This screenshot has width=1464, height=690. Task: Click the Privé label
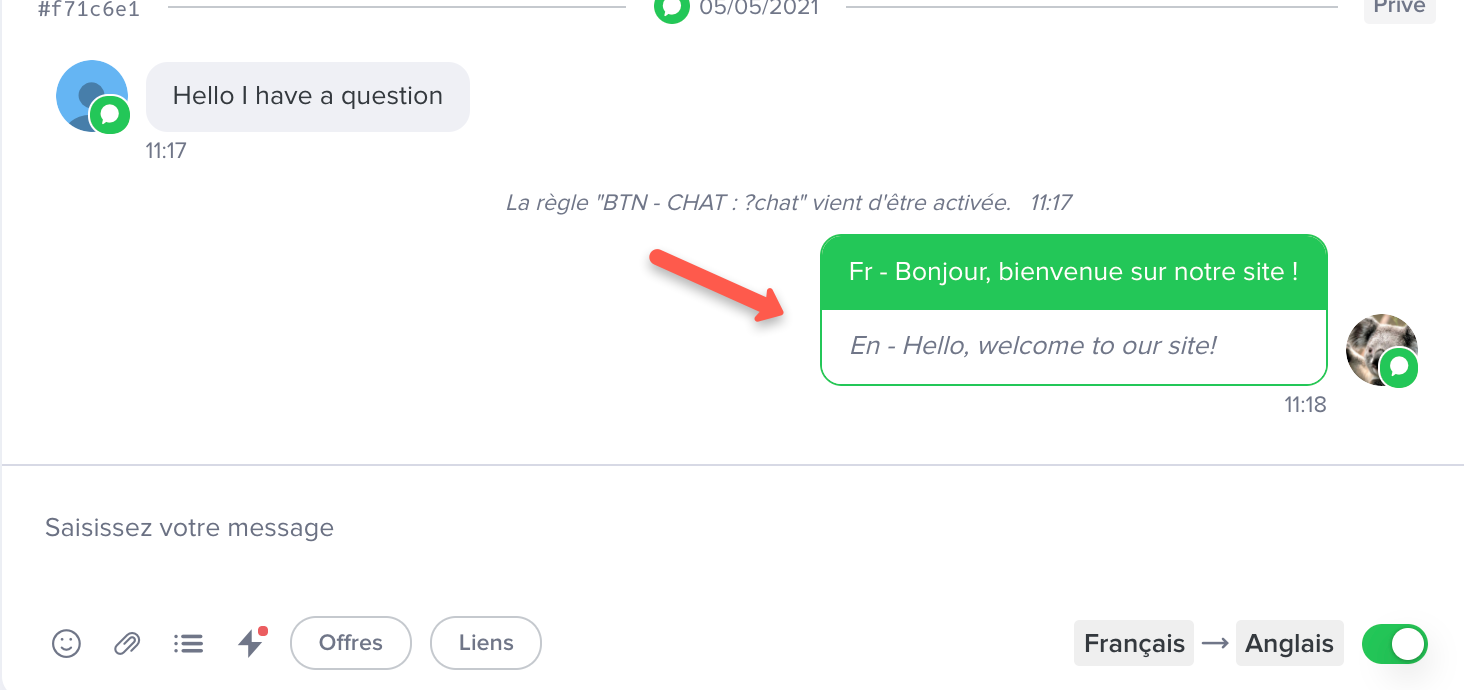click(x=1399, y=8)
